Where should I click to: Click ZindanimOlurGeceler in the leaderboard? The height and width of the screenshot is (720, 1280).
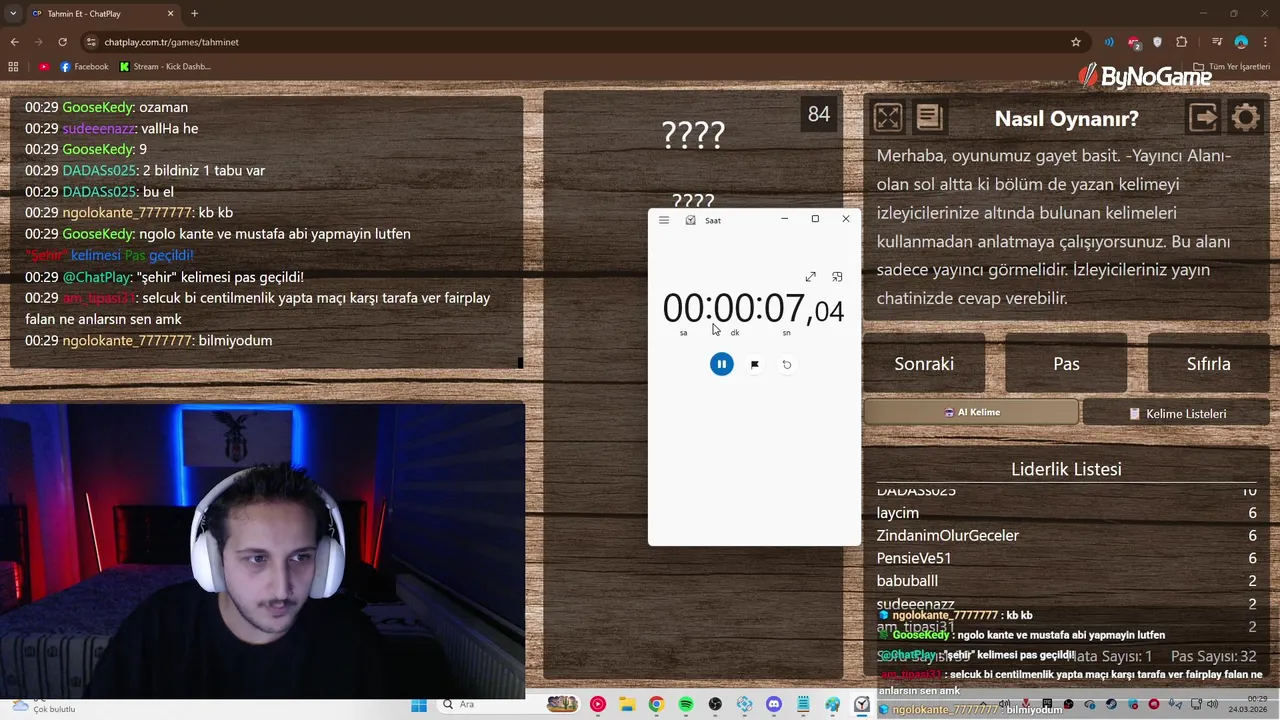[948, 536]
